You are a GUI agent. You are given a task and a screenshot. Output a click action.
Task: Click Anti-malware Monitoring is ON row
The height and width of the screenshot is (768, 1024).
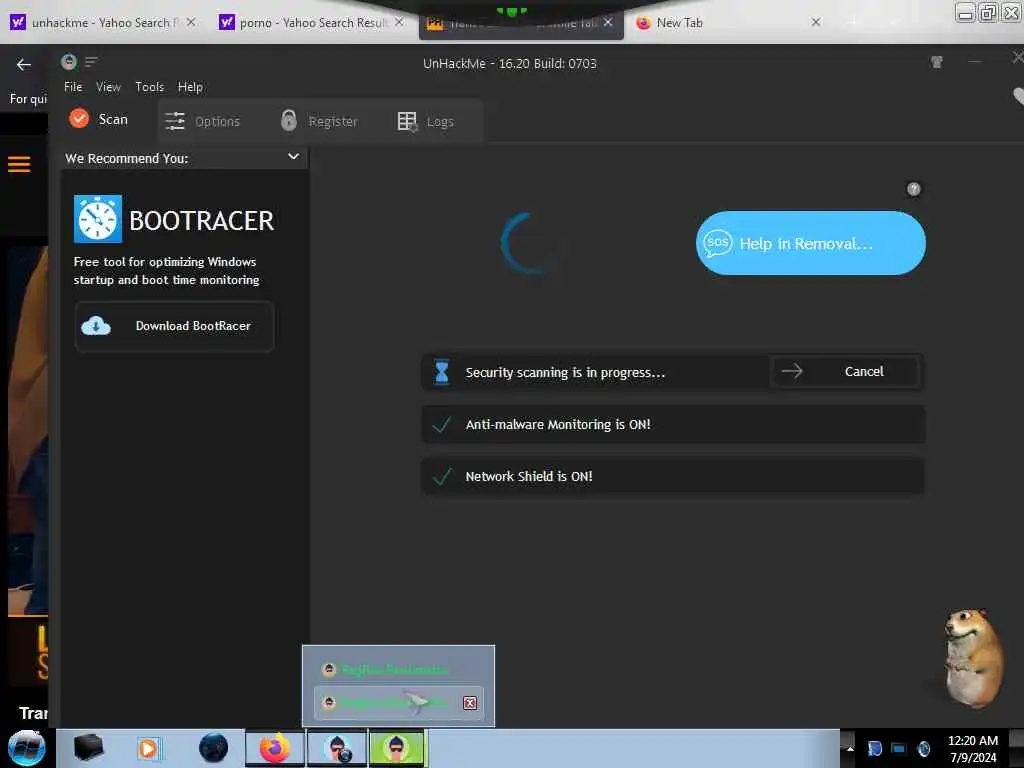673,424
